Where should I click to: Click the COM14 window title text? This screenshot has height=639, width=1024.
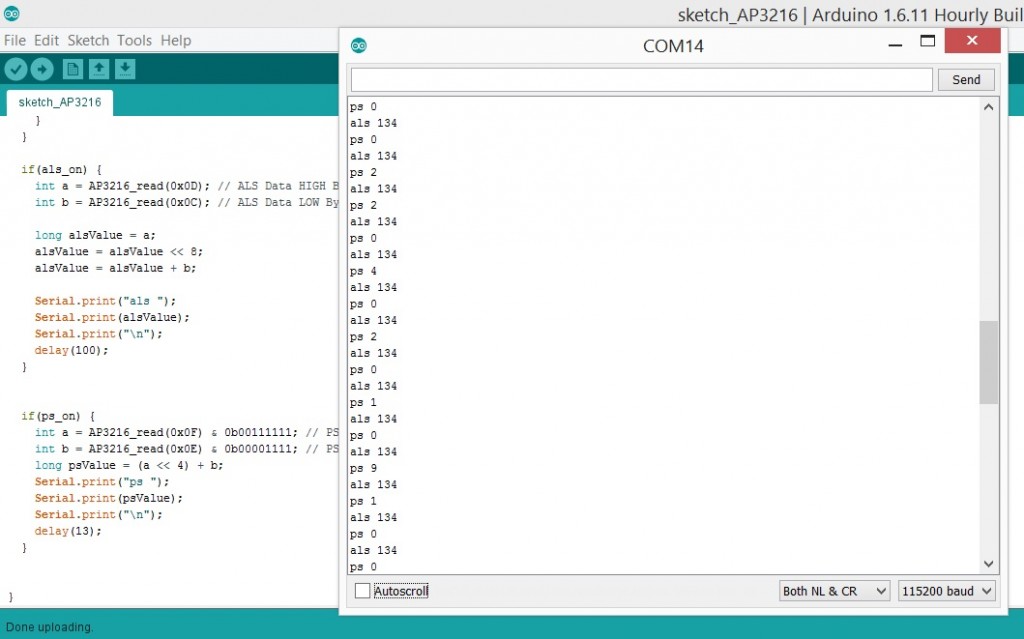[x=673, y=46]
